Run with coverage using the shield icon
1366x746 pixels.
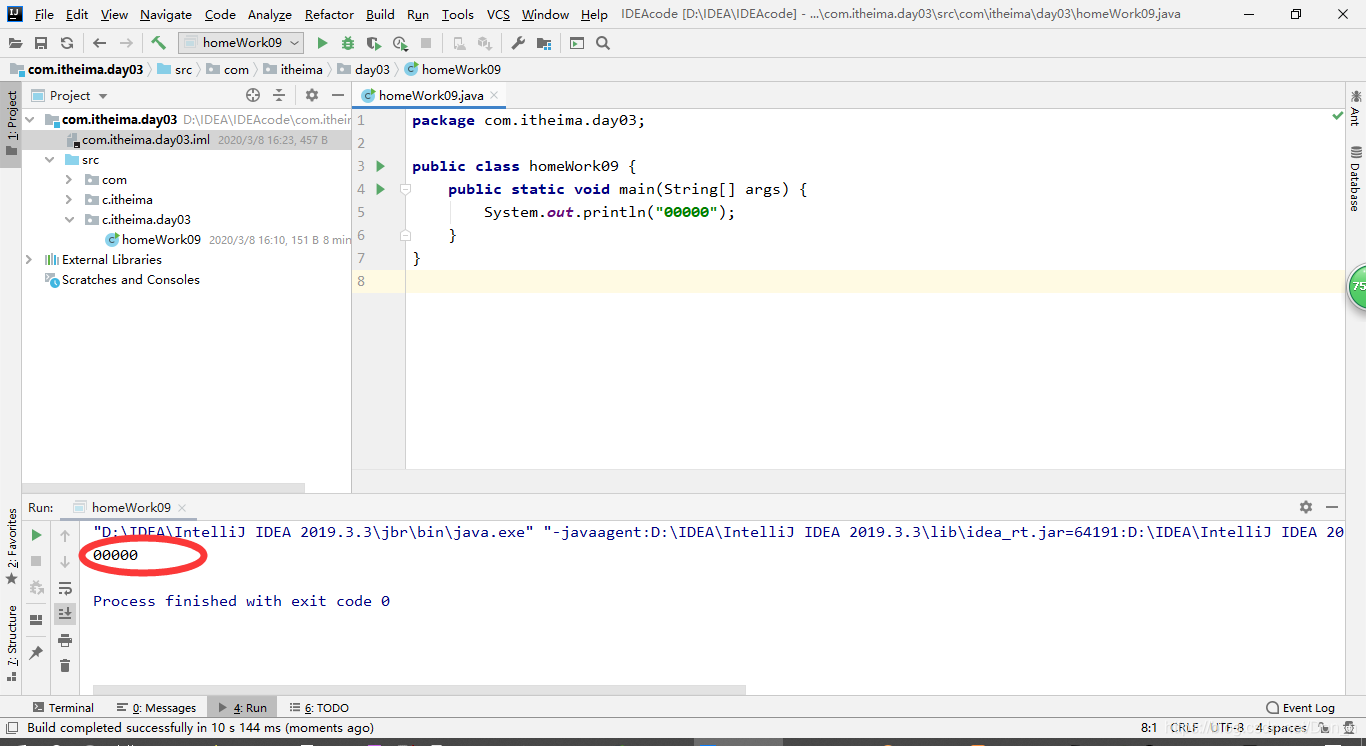tap(374, 43)
